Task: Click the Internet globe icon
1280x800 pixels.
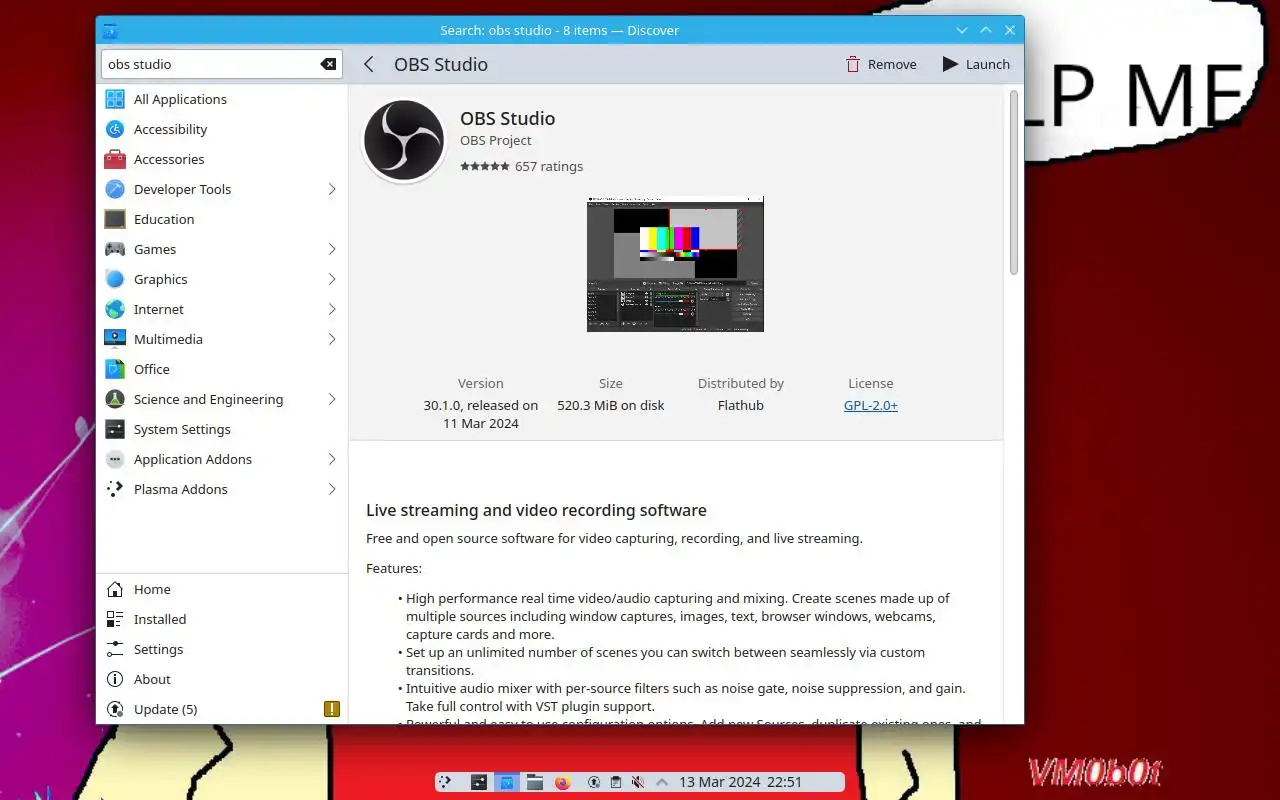Action: [115, 309]
